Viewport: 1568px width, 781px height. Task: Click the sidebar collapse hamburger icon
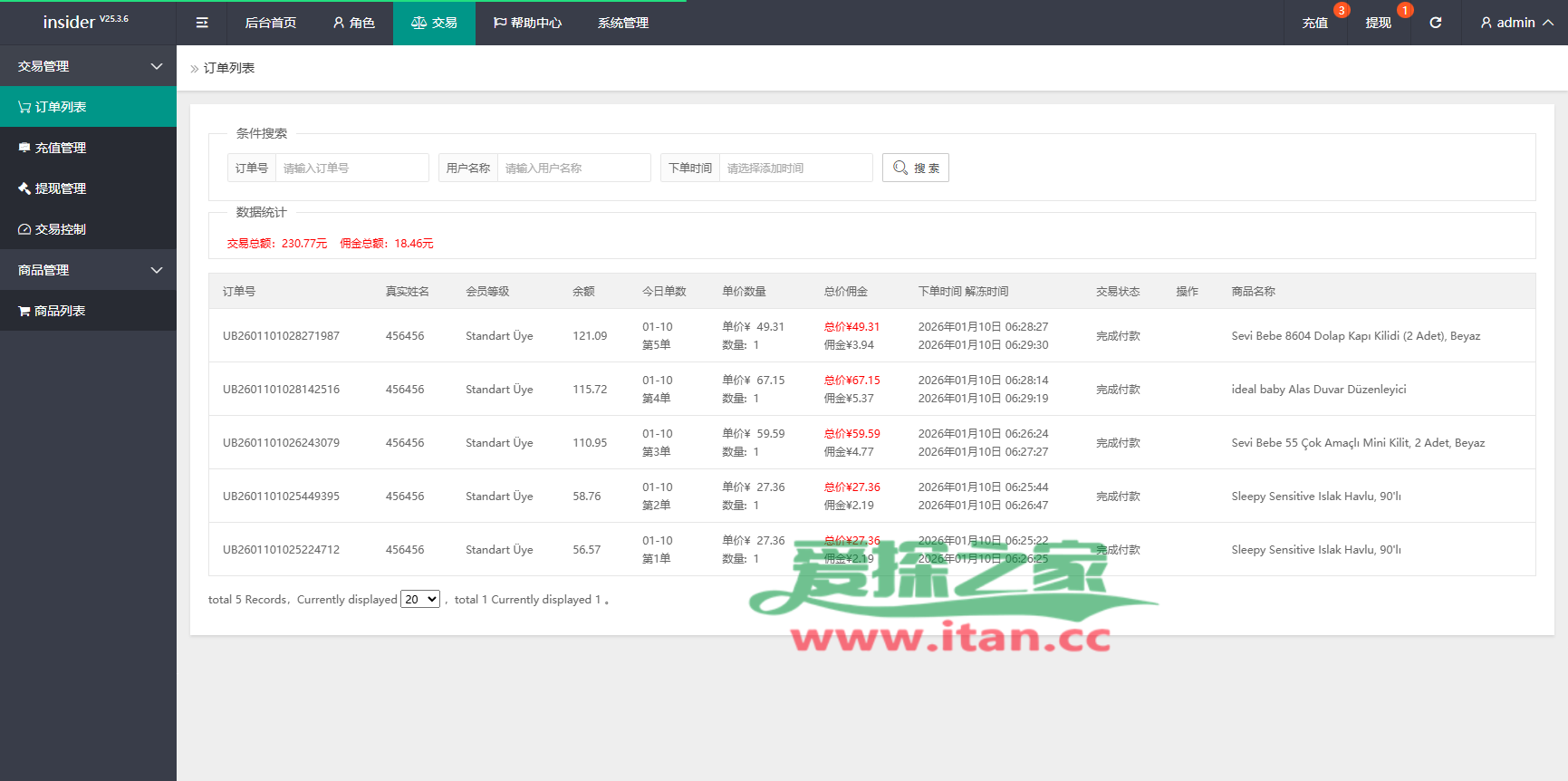pos(202,23)
